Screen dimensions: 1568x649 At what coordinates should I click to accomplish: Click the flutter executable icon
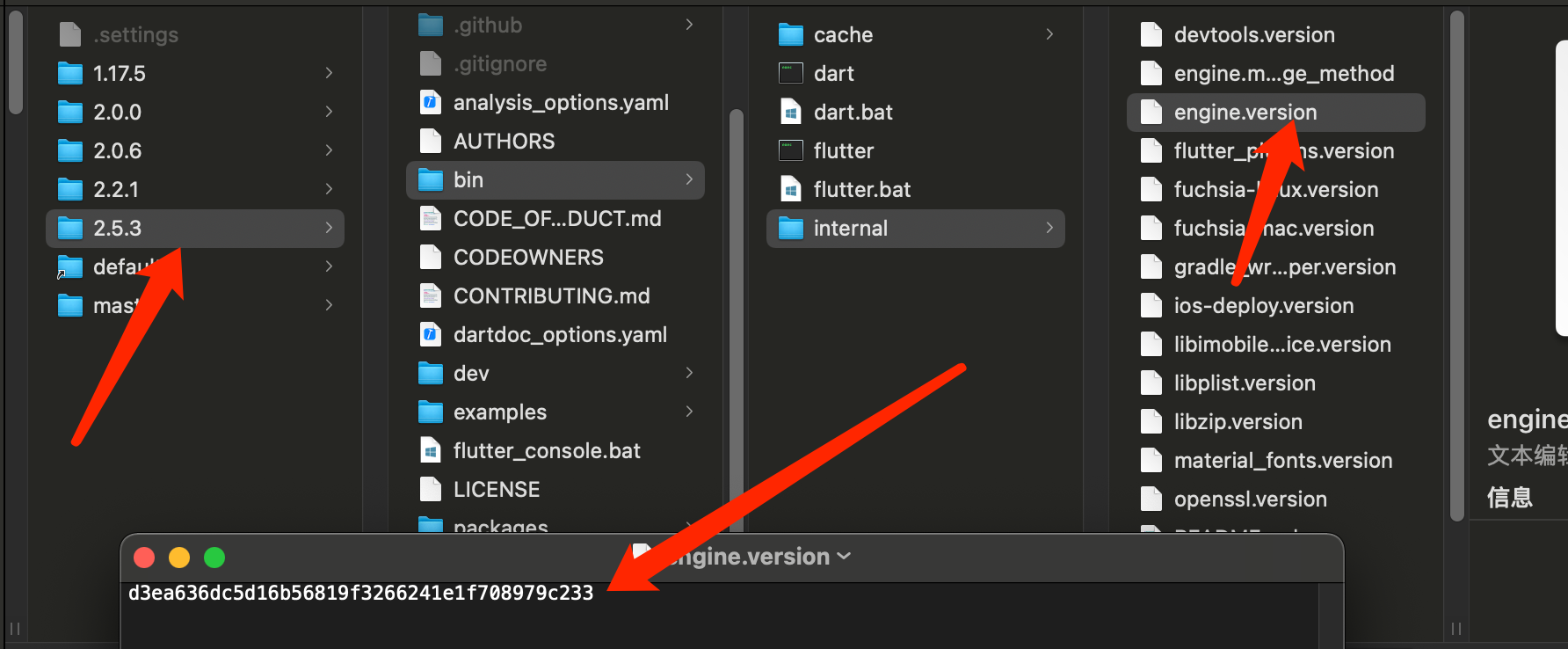(x=791, y=150)
